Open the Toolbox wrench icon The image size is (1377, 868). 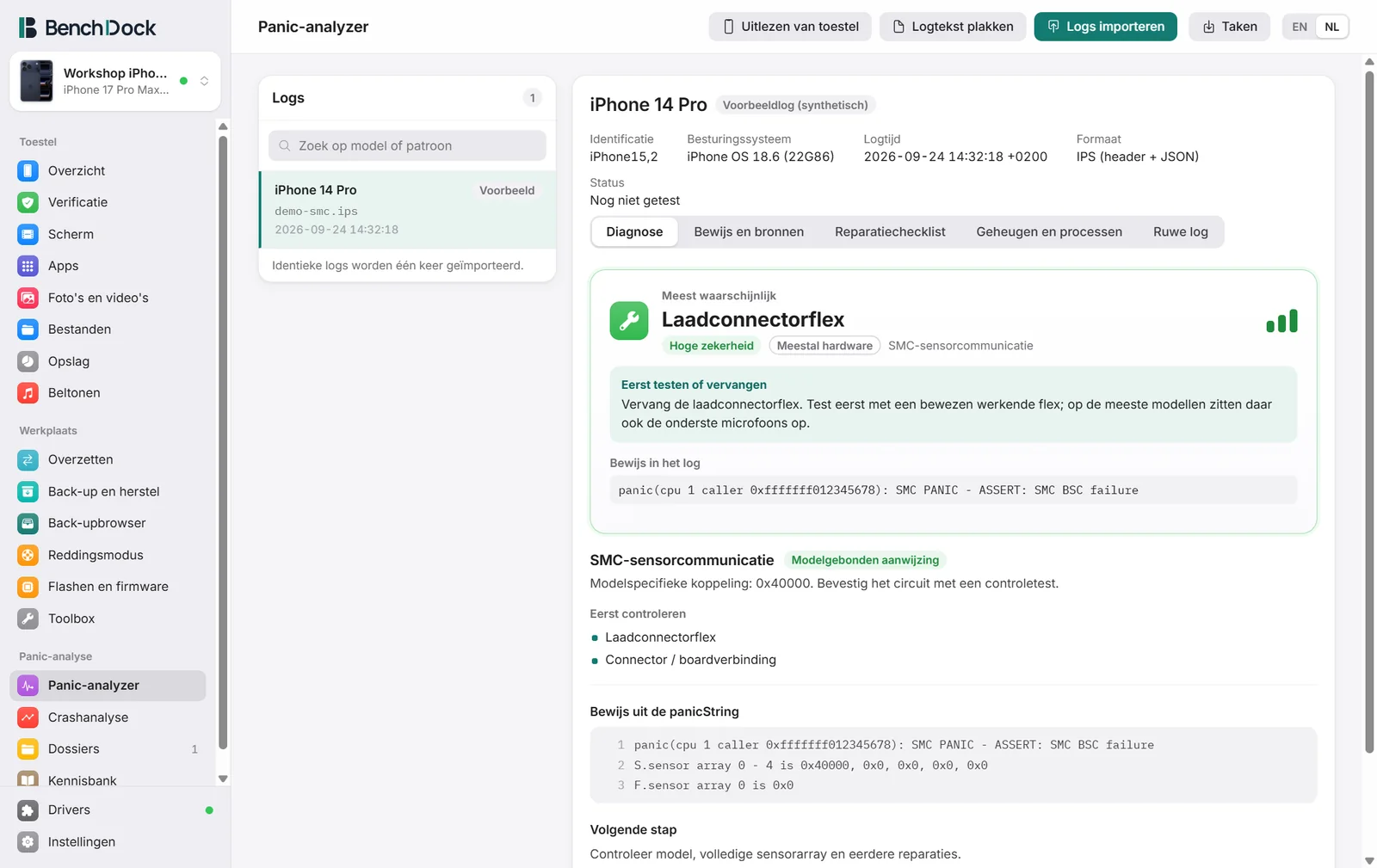[28, 619]
